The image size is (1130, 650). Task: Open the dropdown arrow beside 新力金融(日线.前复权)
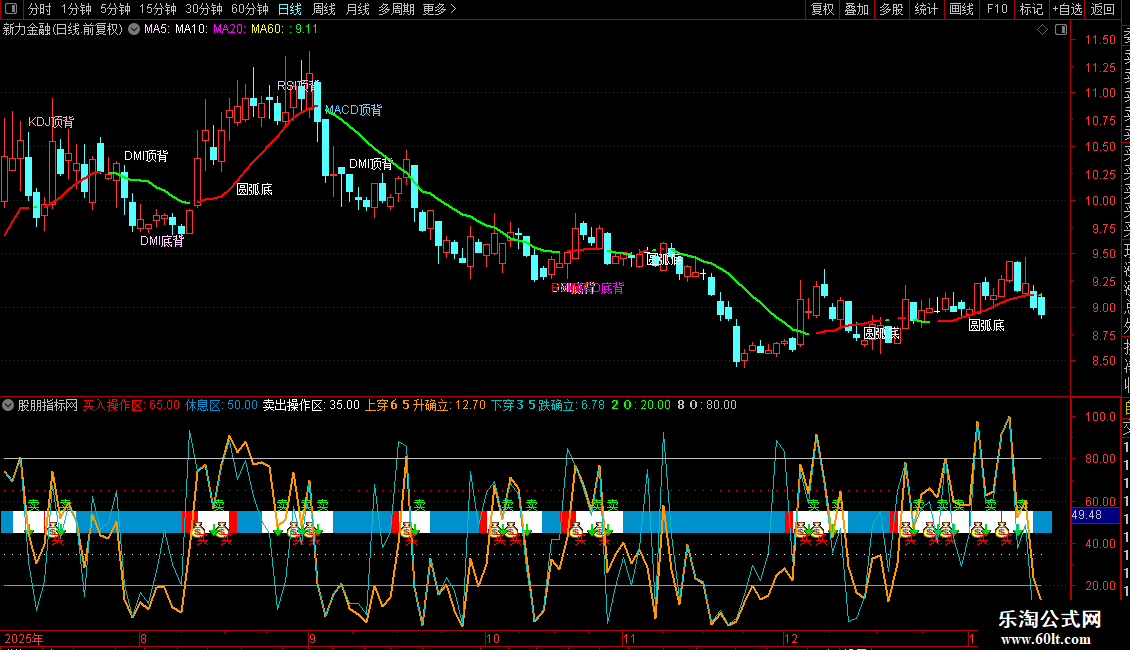point(134,30)
